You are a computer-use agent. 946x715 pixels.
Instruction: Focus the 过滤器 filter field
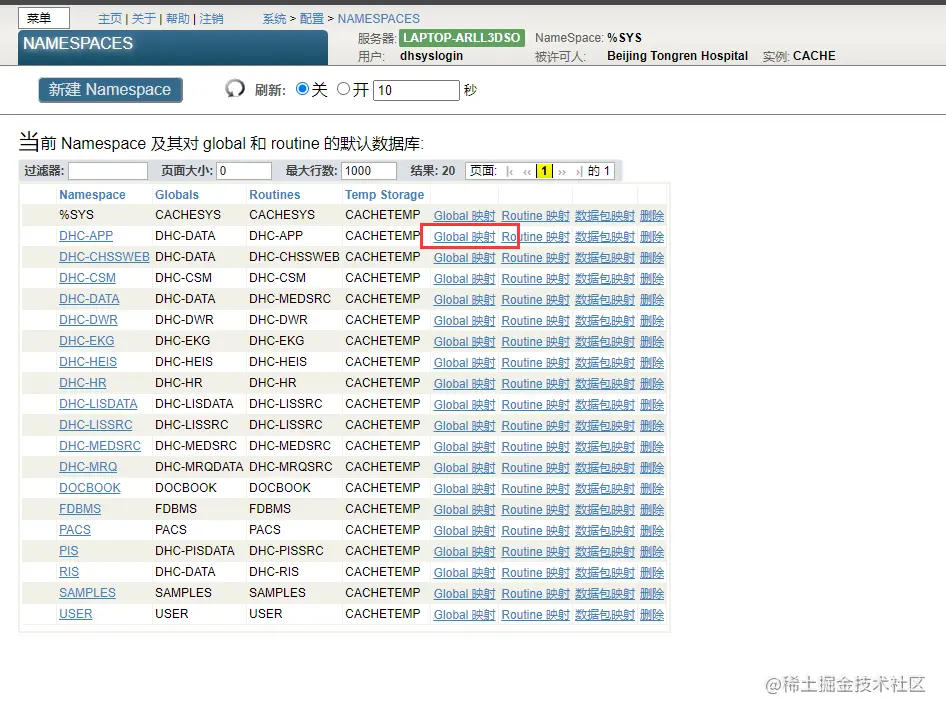click(x=108, y=171)
